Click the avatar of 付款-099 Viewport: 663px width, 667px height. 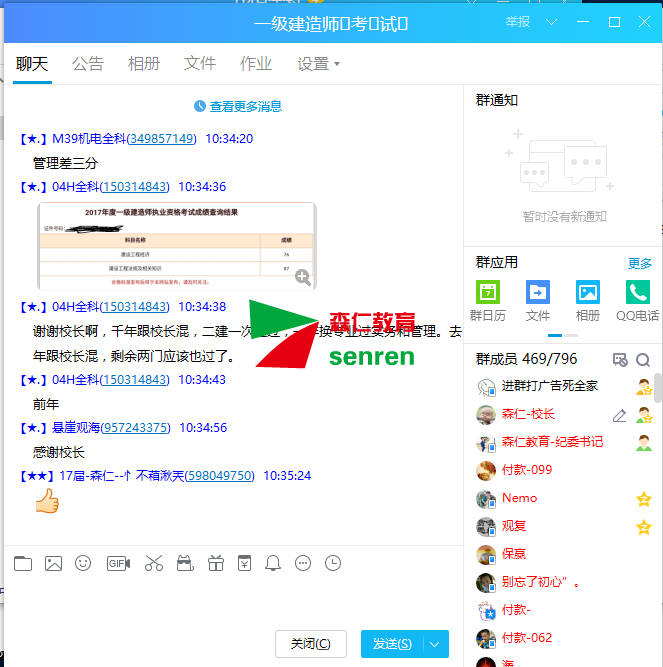[486, 470]
